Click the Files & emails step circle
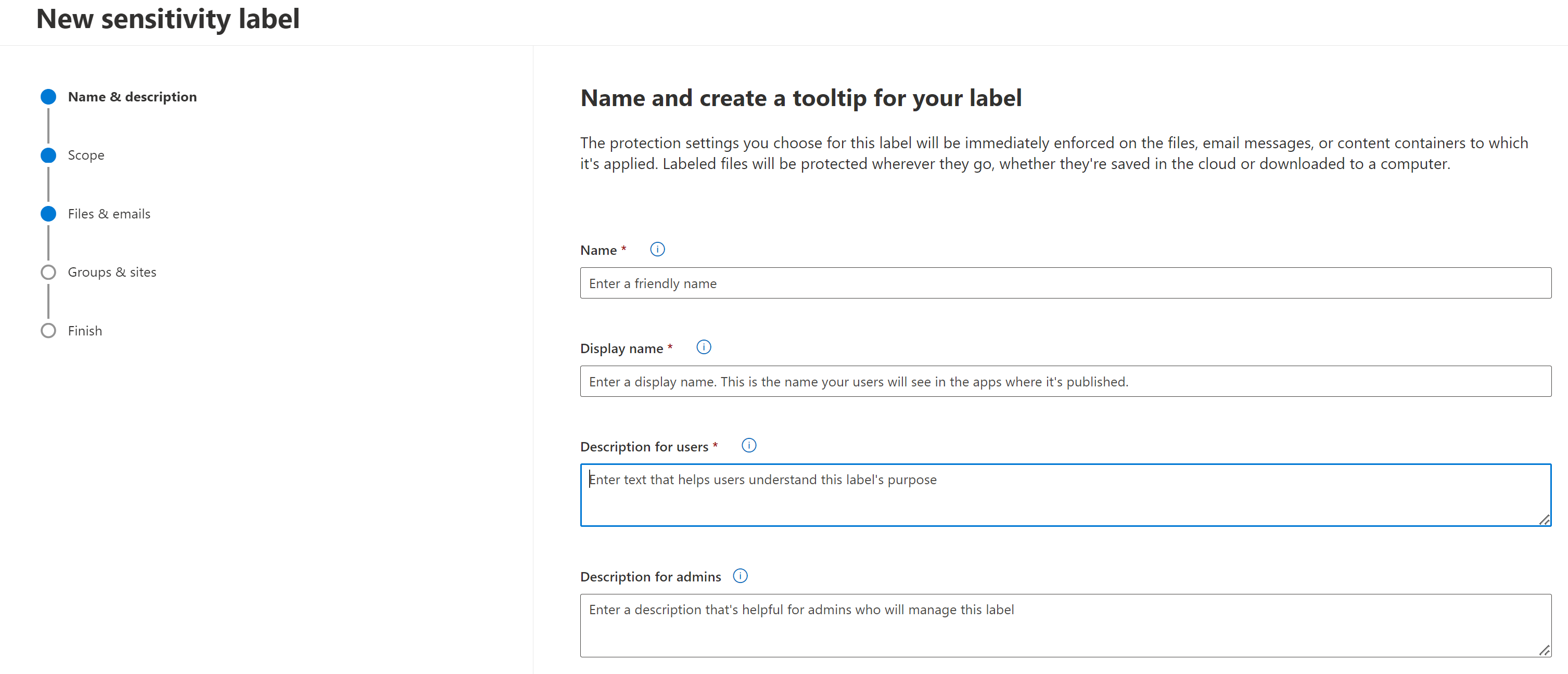The image size is (1568, 674). click(x=48, y=214)
